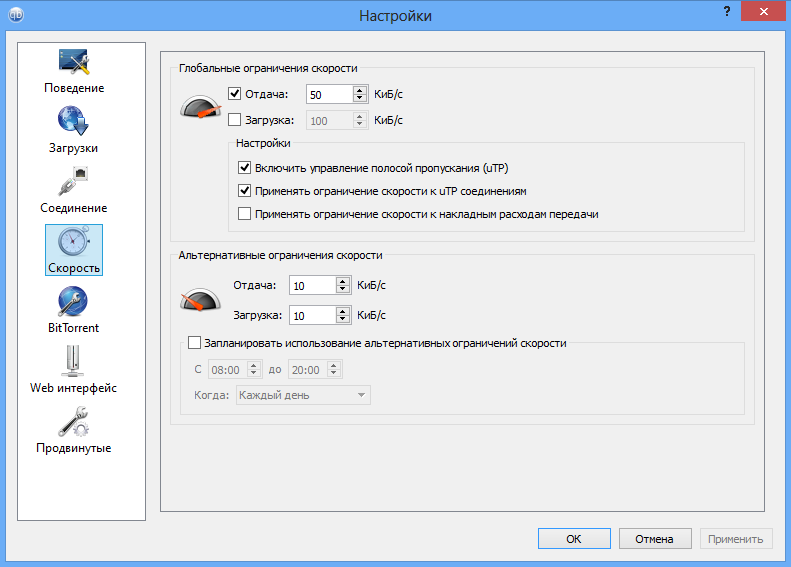Confirm settings with the OK button
Viewport: 791px width, 567px height.
[x=574, y=539]
